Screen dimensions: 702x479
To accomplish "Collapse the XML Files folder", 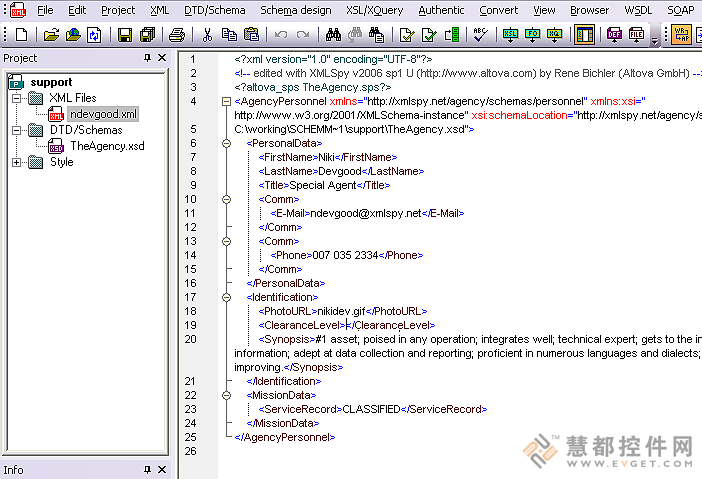I will click(16, 98).
